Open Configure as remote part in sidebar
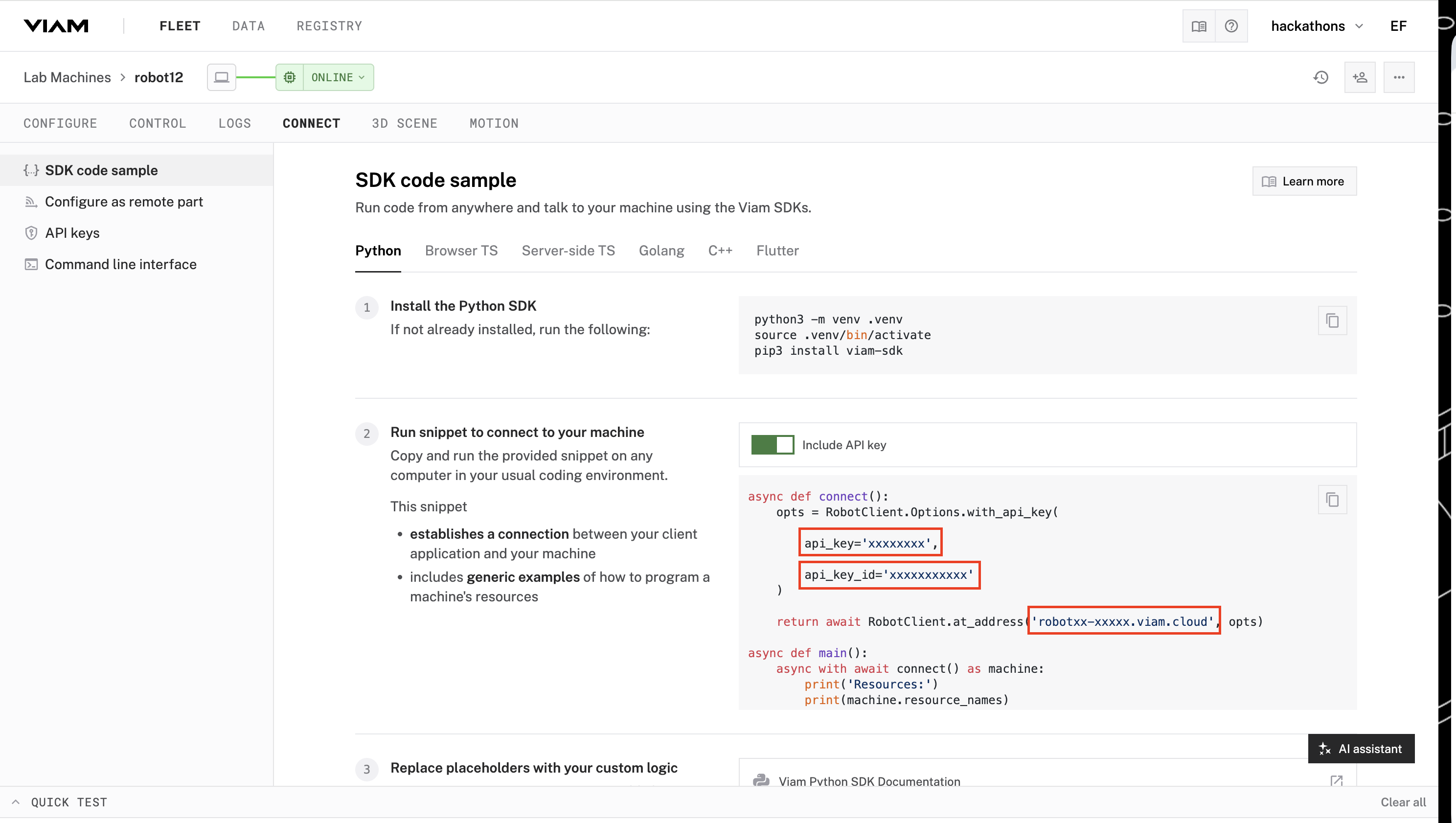 pyautogui.click(x=137, y=202)
